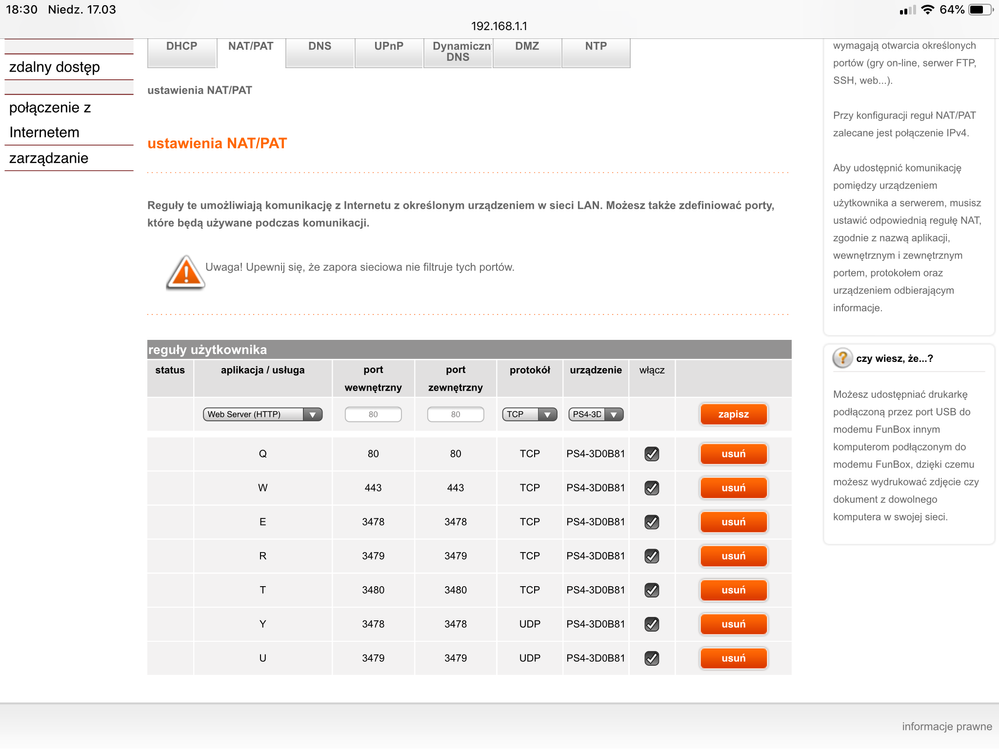Toggle the enable checkbox for rule E

pos(652,522)
